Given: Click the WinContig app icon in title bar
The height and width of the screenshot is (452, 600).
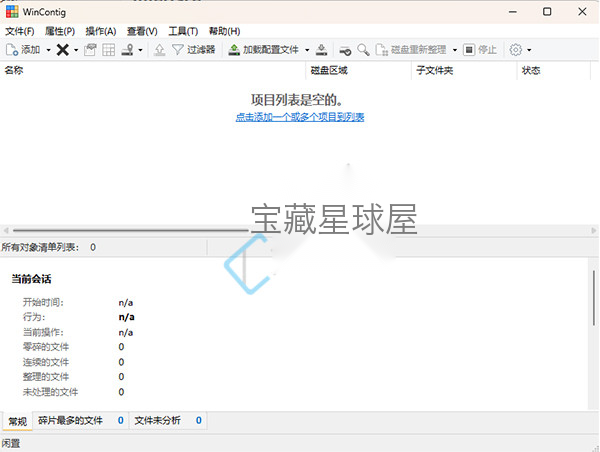Looking at the screenshot, I should point(12,12).
